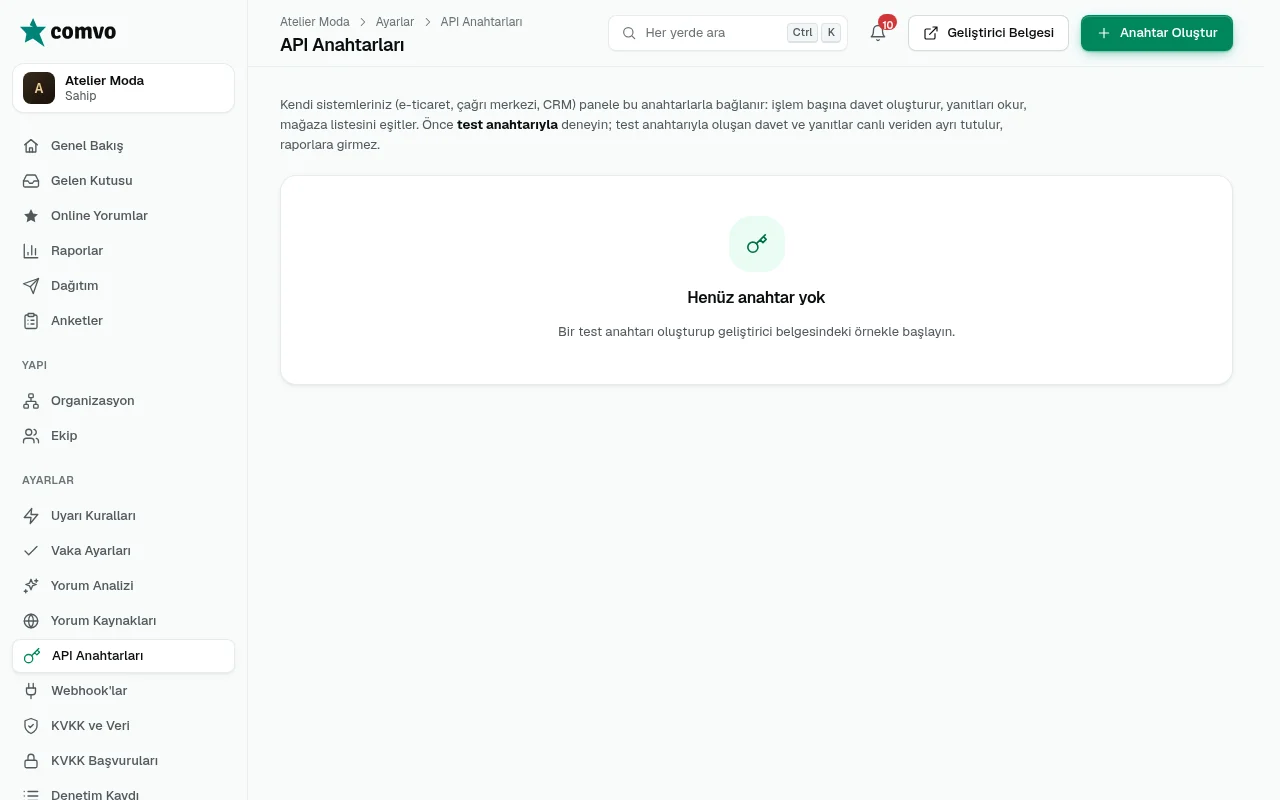Image resolution: width=1280 pixels, height=800 pixels.
Task: Click the KVKK Başvuruları lock icon
Action: [x=31, y=761]
